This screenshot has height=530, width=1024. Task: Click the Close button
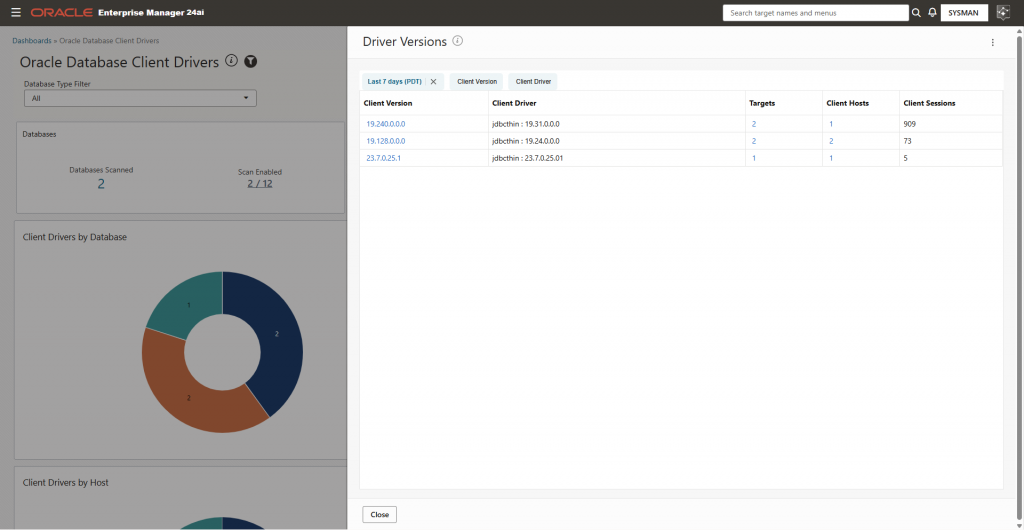point(379,514)
